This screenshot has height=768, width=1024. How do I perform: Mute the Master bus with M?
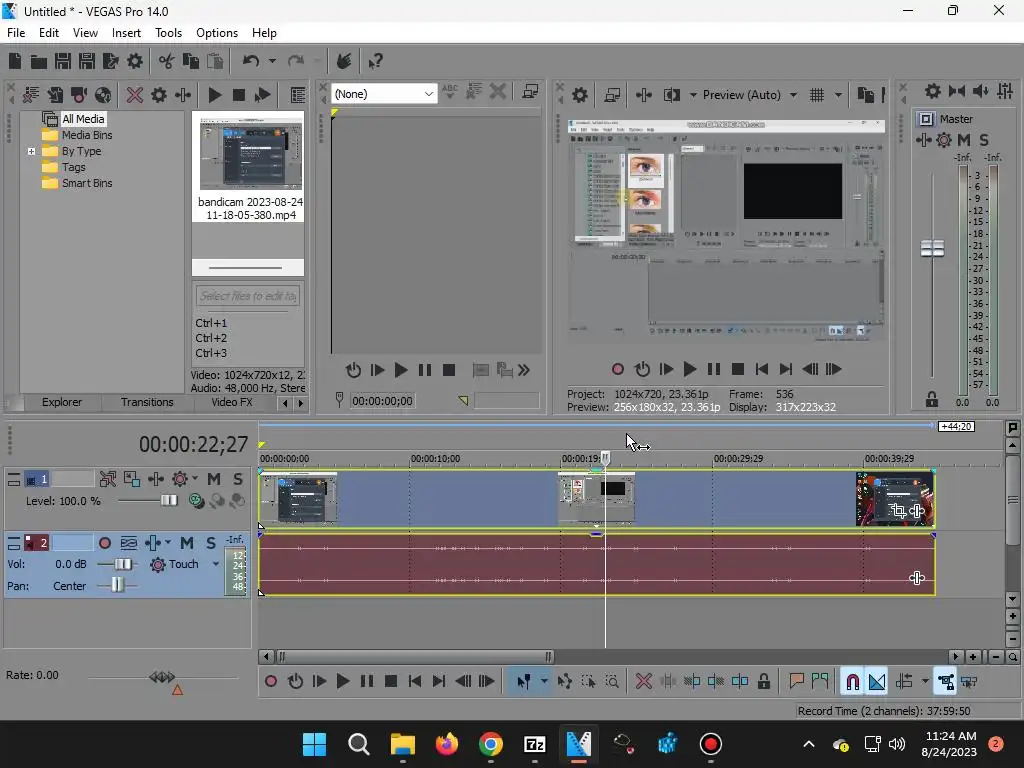point(964,140)
